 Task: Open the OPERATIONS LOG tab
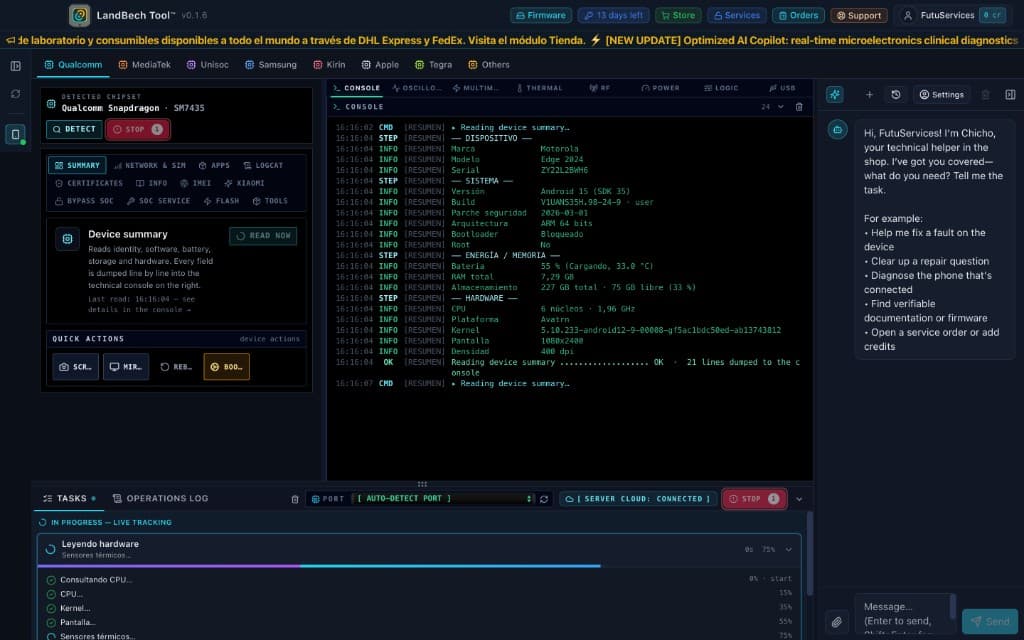tap(161, 498)
